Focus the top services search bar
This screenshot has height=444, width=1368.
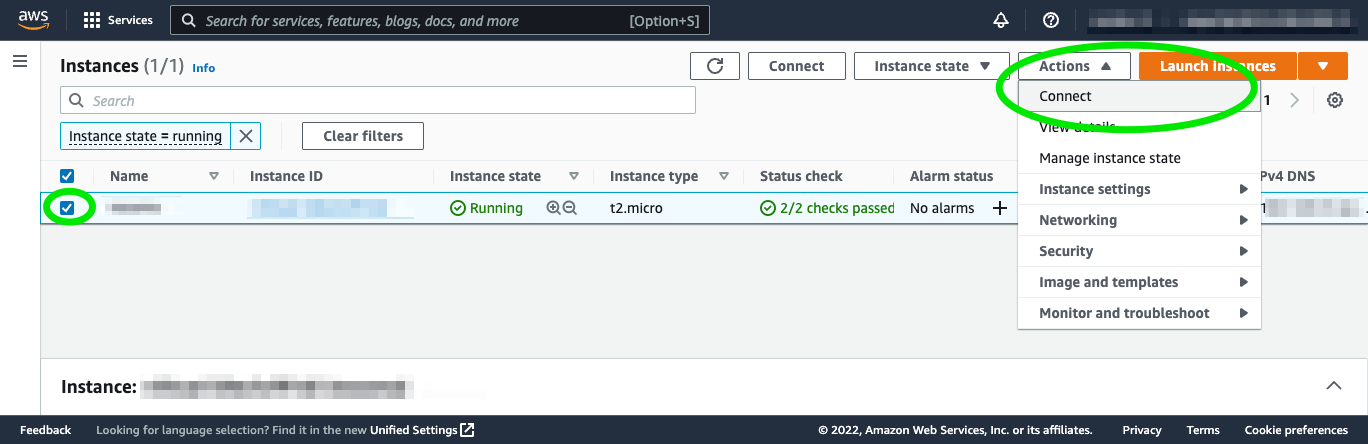point(440,20)
